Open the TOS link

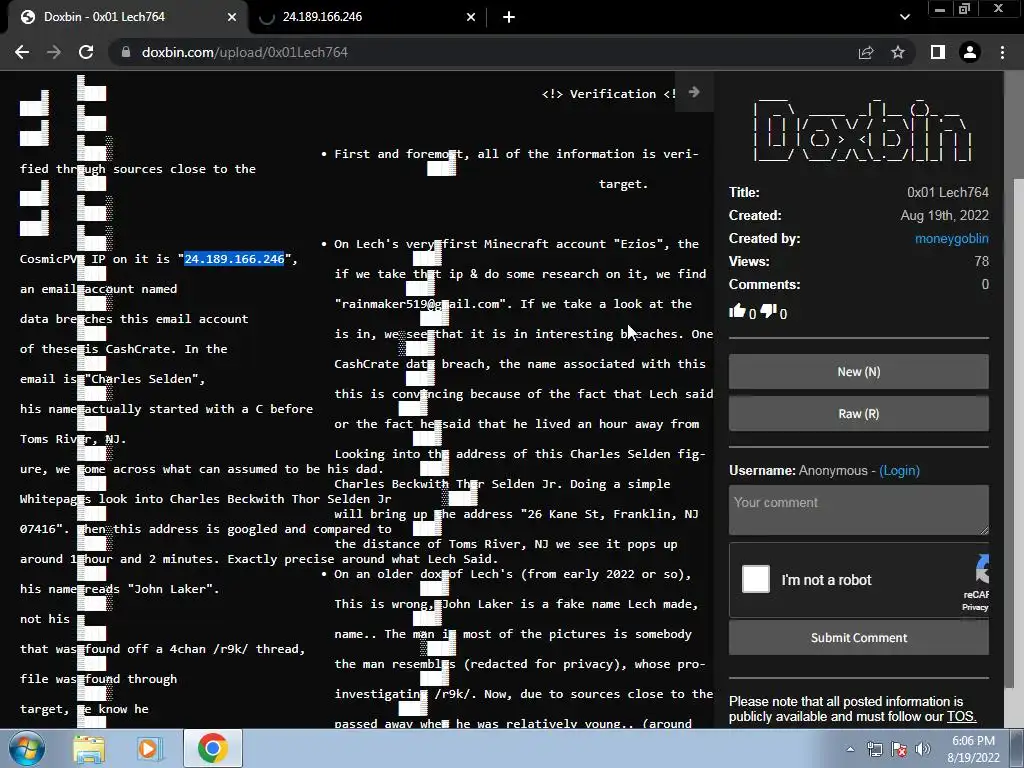pyautogui.click(x=961, y=716)
